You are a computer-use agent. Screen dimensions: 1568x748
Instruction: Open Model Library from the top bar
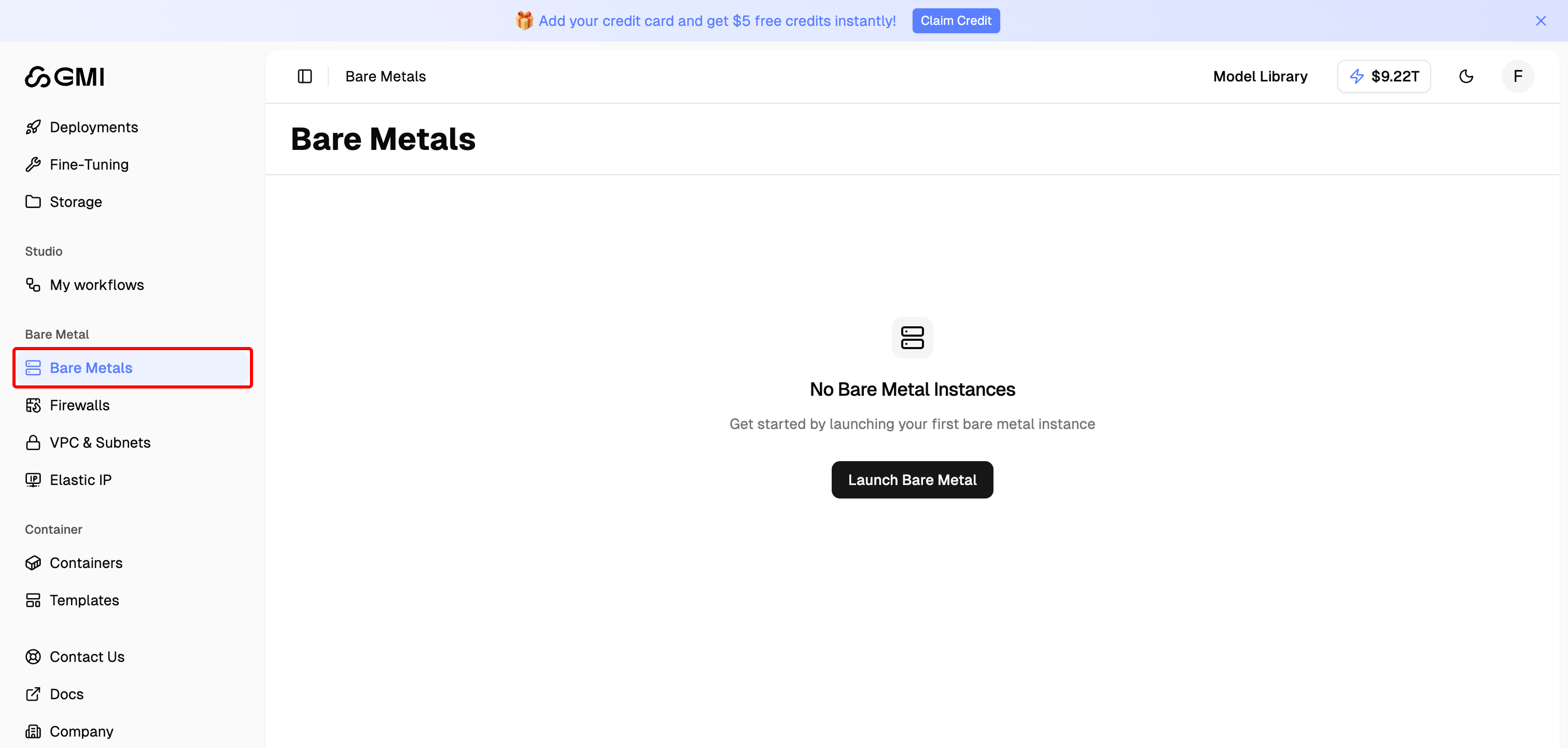coord(1260,76)
